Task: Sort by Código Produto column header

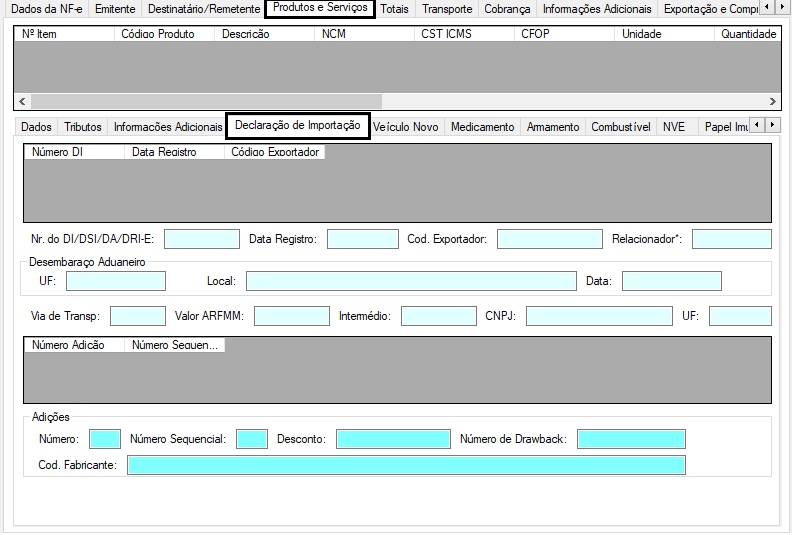Action: pyautogui.click(x=165, y=34)
